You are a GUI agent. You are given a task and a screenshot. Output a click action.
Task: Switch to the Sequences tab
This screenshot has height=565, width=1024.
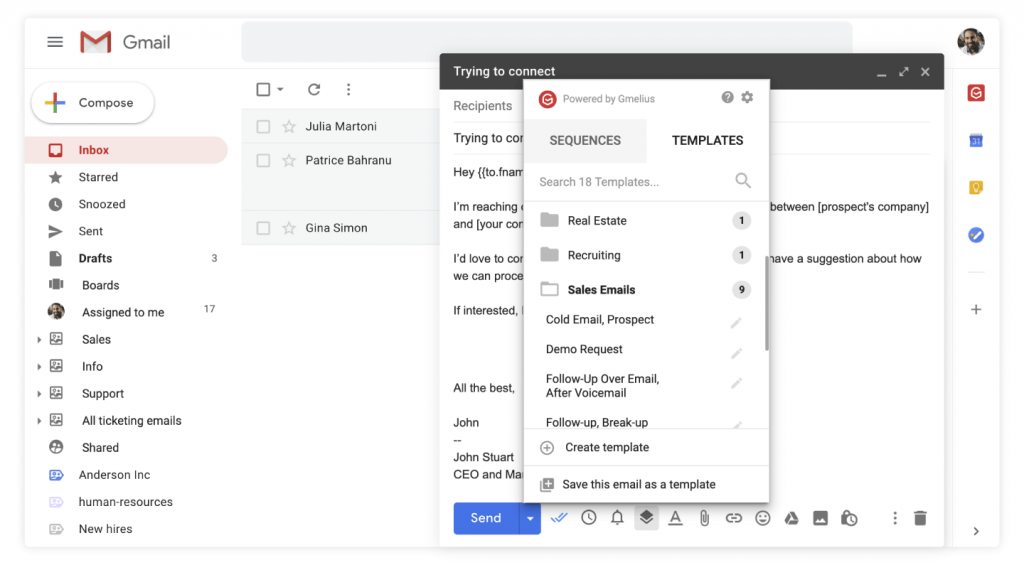click(x=585, y=140)
